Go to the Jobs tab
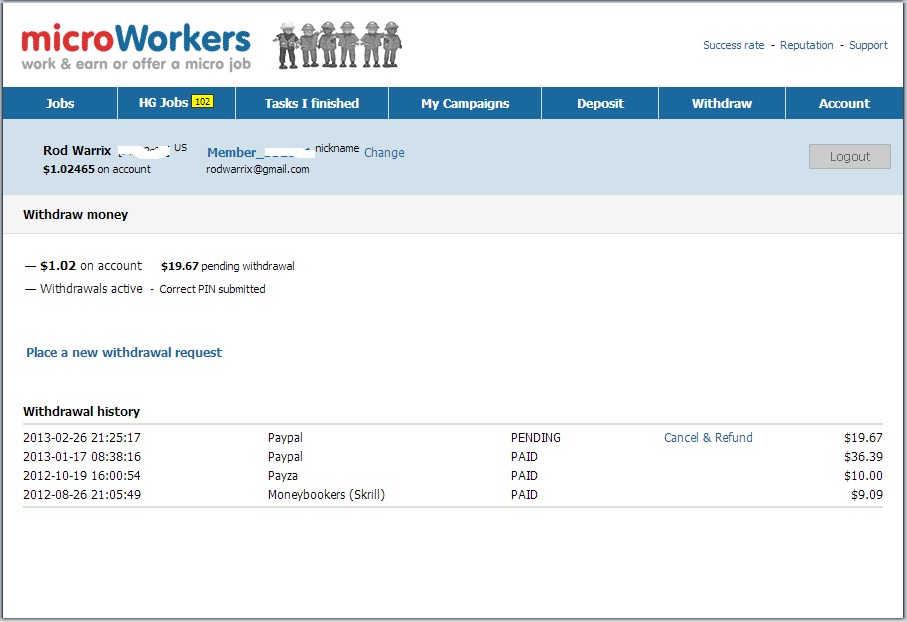Image resolution: width=907 pixels, height=622 pixels. tap(60, 103)
